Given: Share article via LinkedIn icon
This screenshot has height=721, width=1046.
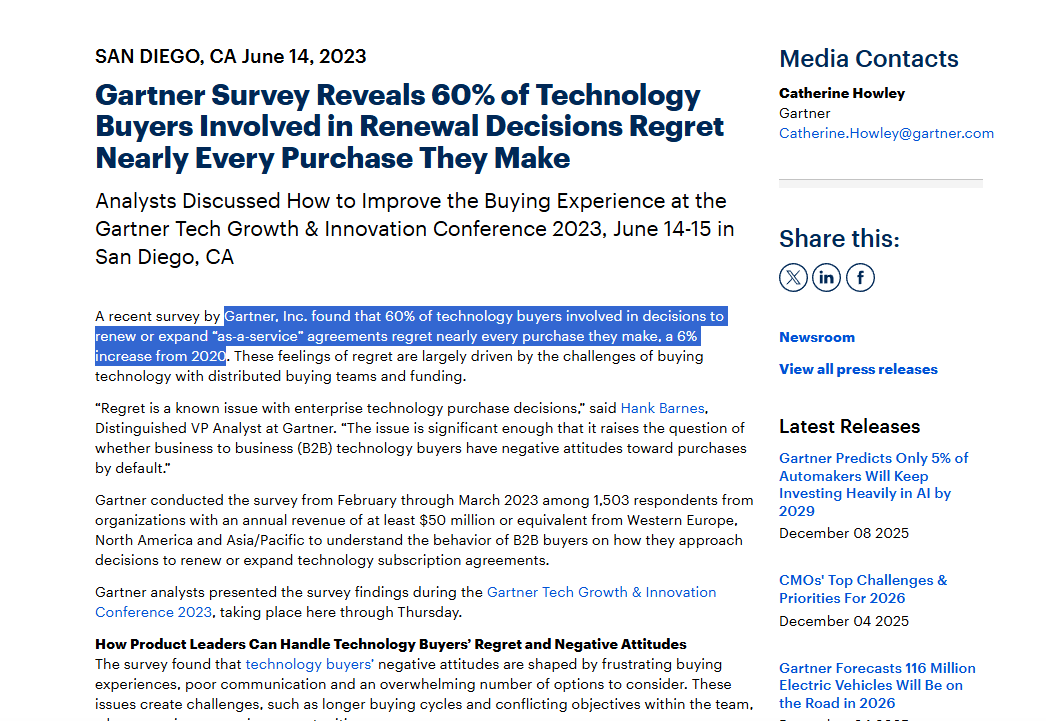Looking at the screenshot, I should [827, 277].
